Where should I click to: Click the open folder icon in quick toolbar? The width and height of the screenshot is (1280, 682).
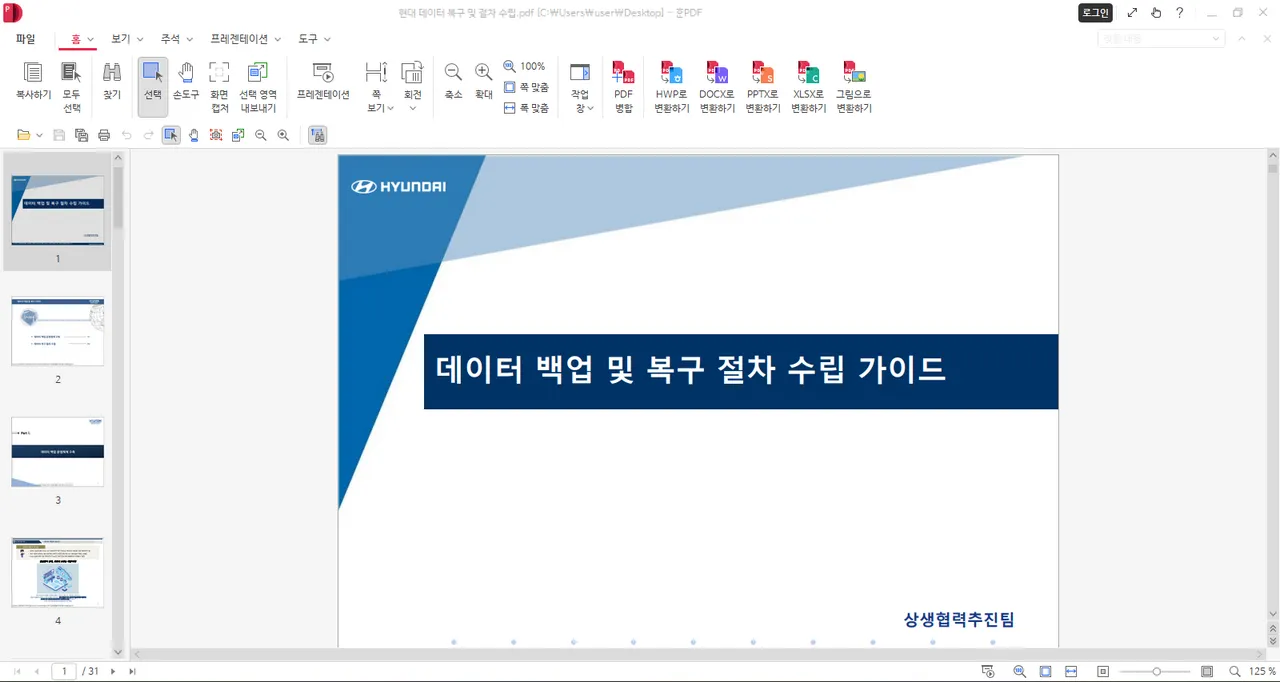pyautogui.click(x=23, y=135)
